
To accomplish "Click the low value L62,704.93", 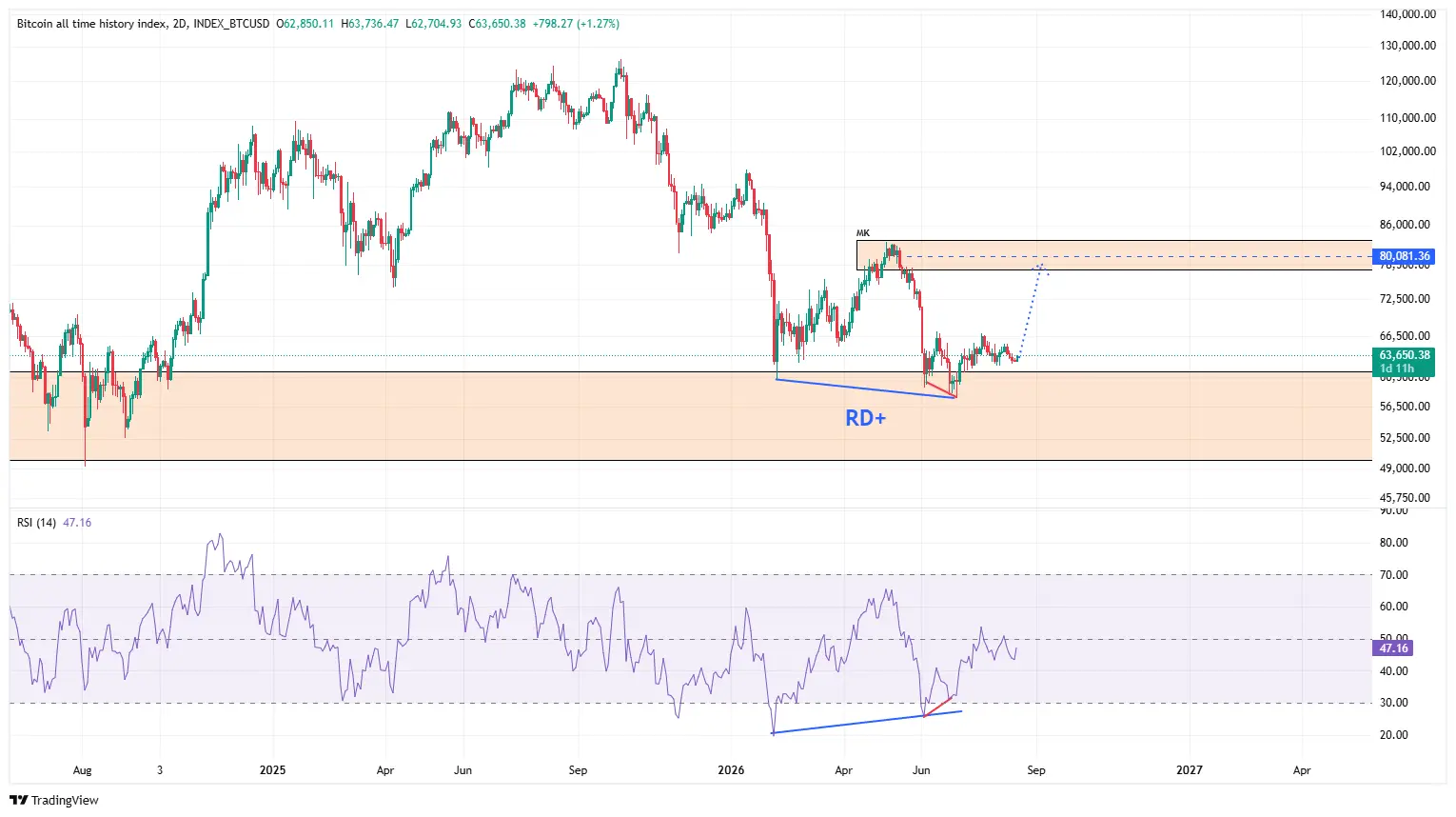I will (434, 24).
